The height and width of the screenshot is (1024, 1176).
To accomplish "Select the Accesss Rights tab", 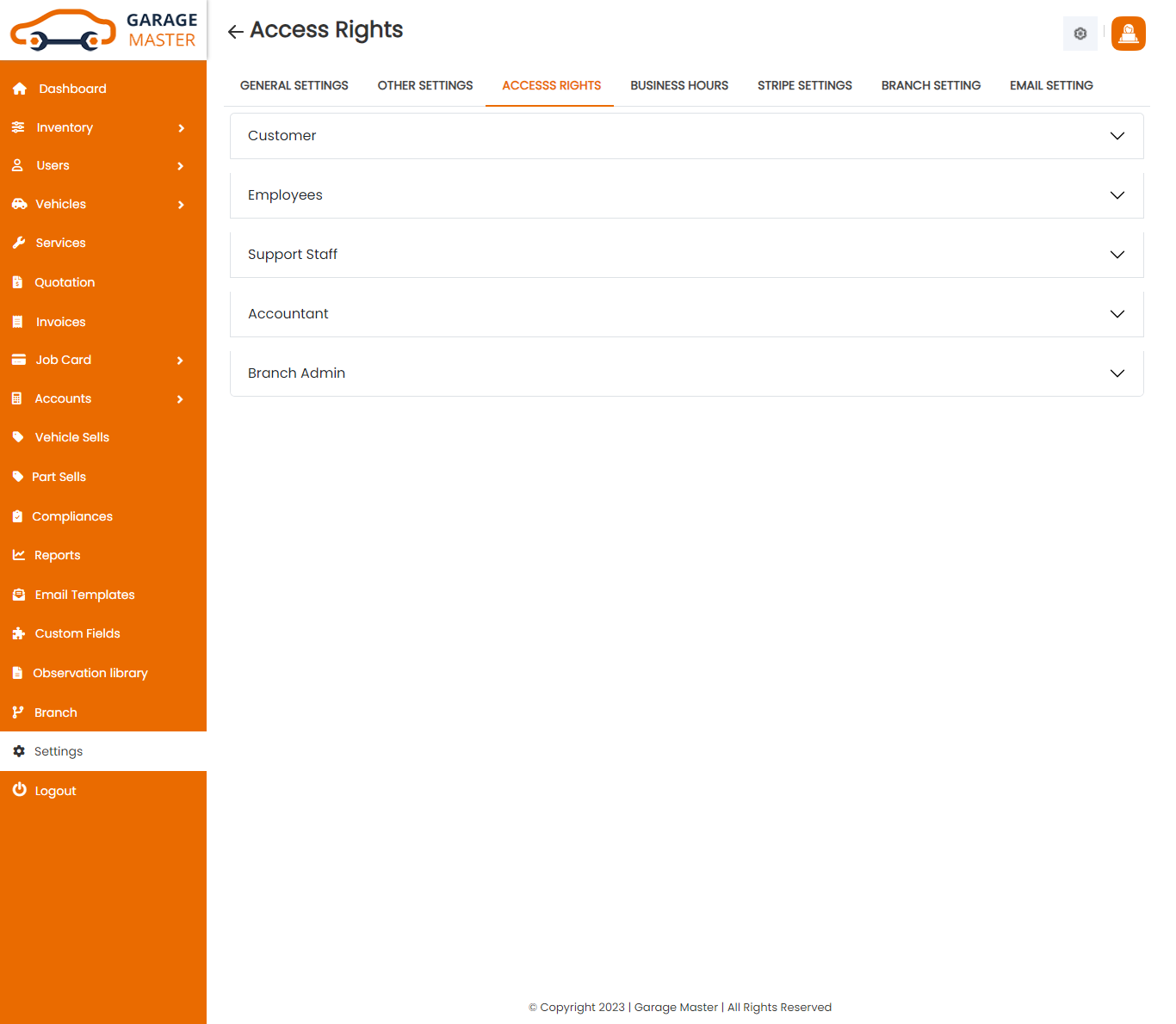I will [552, 85].
